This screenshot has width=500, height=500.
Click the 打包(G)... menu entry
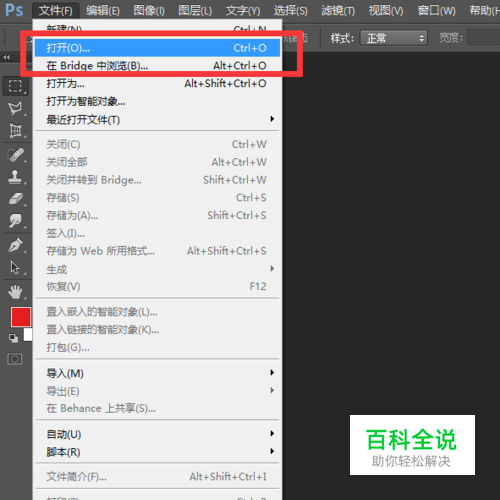coord(157,347)
